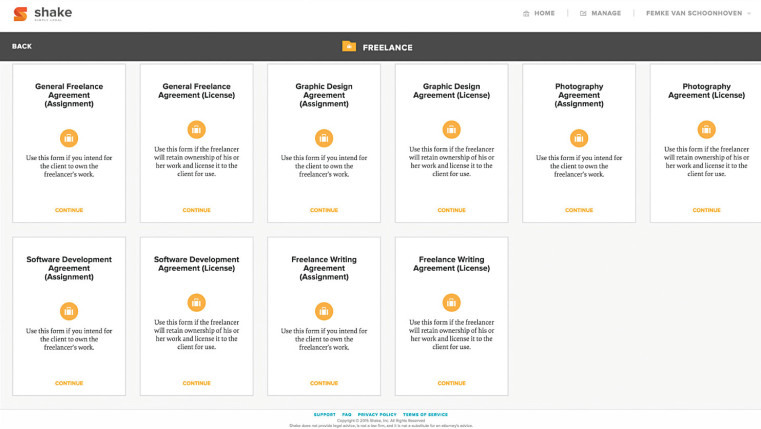Open the Support footer link
The height and width of the screenshot is (429, 761).
click(x=324, y=414)
